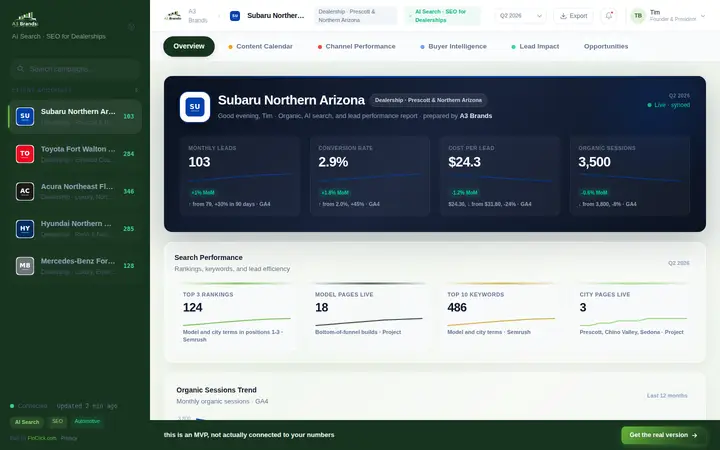Open the Cost Per Lead $24.3 card
Viewport: 720px width, 450px height.
click(500, 176)
